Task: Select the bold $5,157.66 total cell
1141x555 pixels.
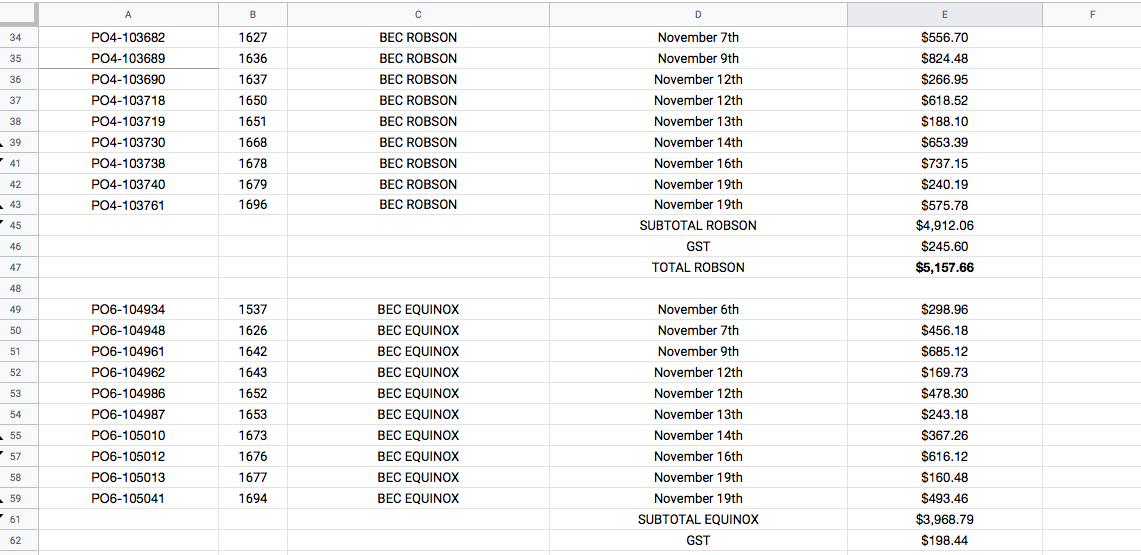Action: tap(944, 268)
